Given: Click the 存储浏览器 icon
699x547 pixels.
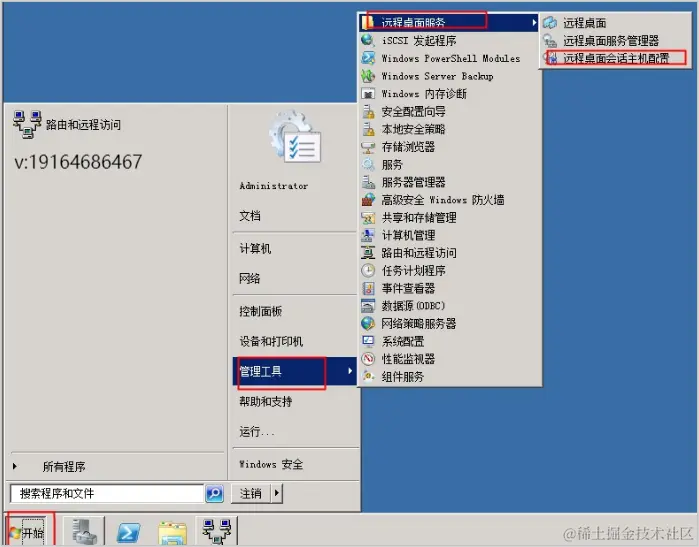Looking at the screenshot, I should 368,147.
